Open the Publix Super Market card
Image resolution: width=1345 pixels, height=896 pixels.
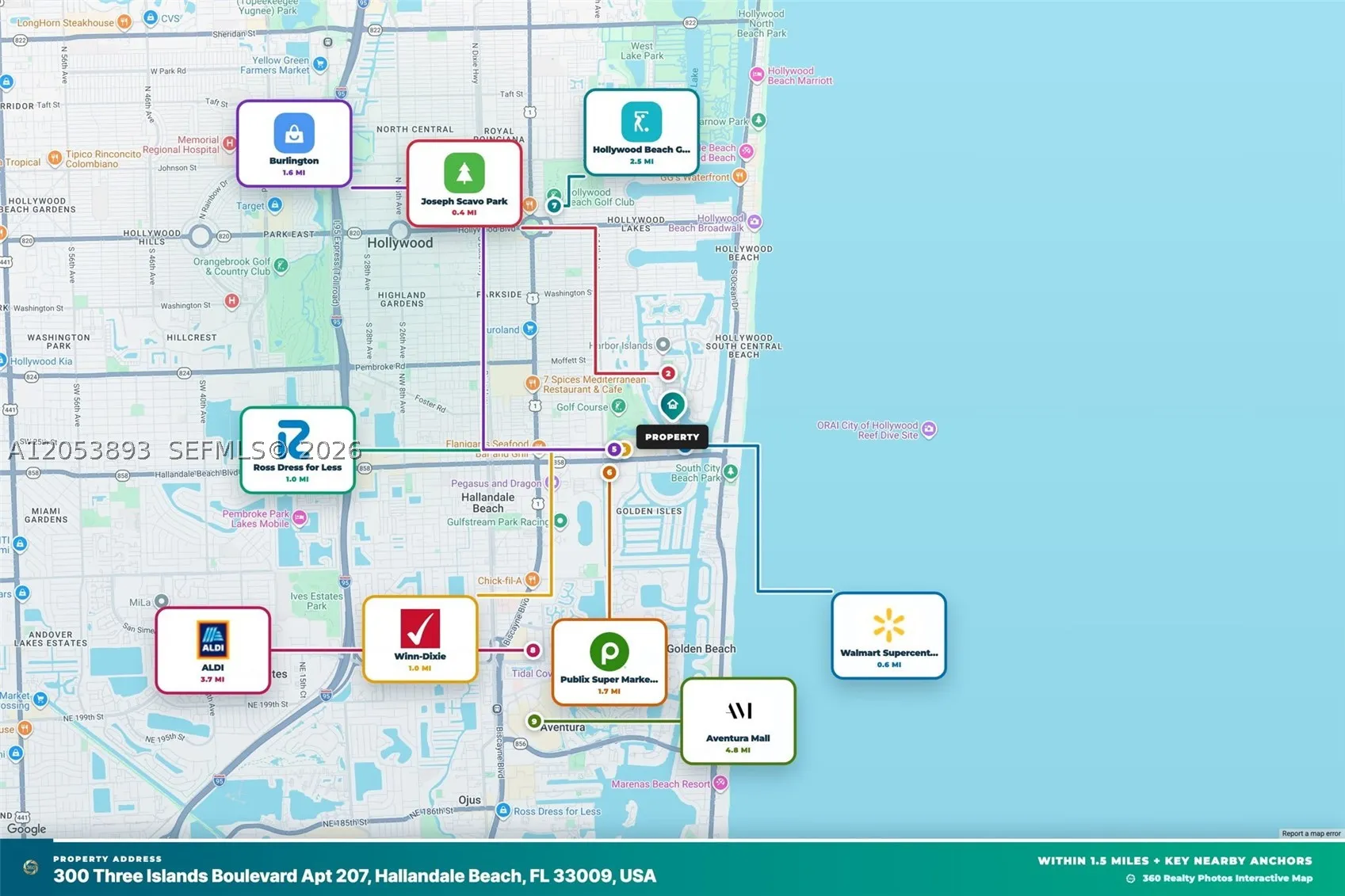click(x=609, y=662)
